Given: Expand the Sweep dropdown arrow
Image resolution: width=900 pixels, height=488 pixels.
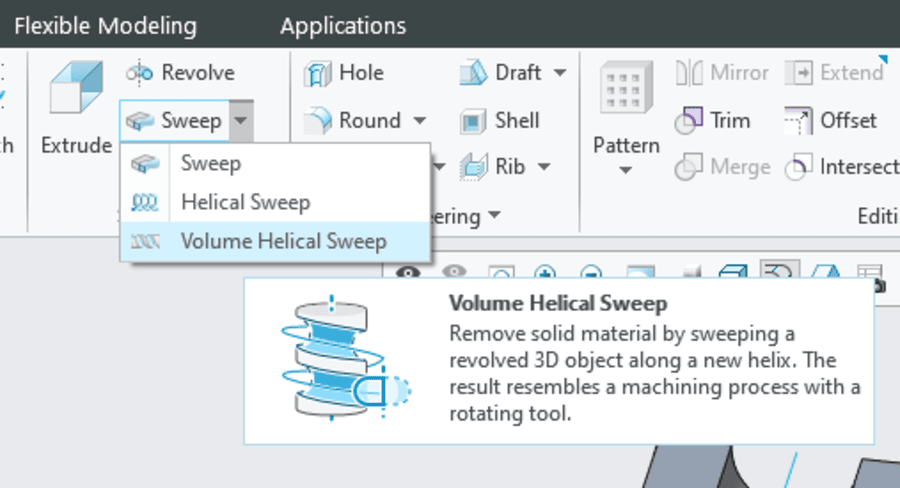Looking at the screenshot, I should point(240,121).
